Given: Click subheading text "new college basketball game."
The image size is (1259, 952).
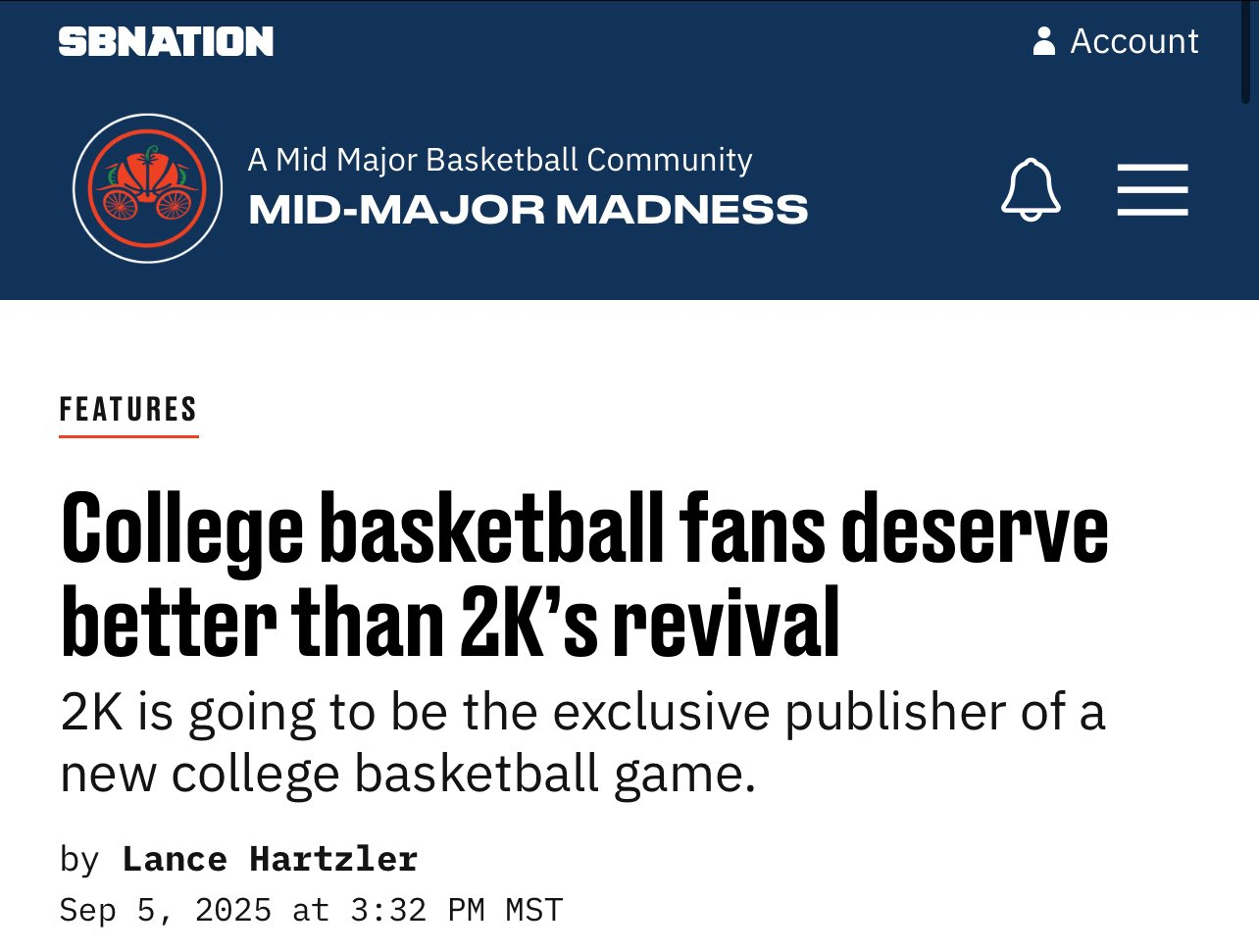Looking at the screenshot, I should (x=408, y=774).
